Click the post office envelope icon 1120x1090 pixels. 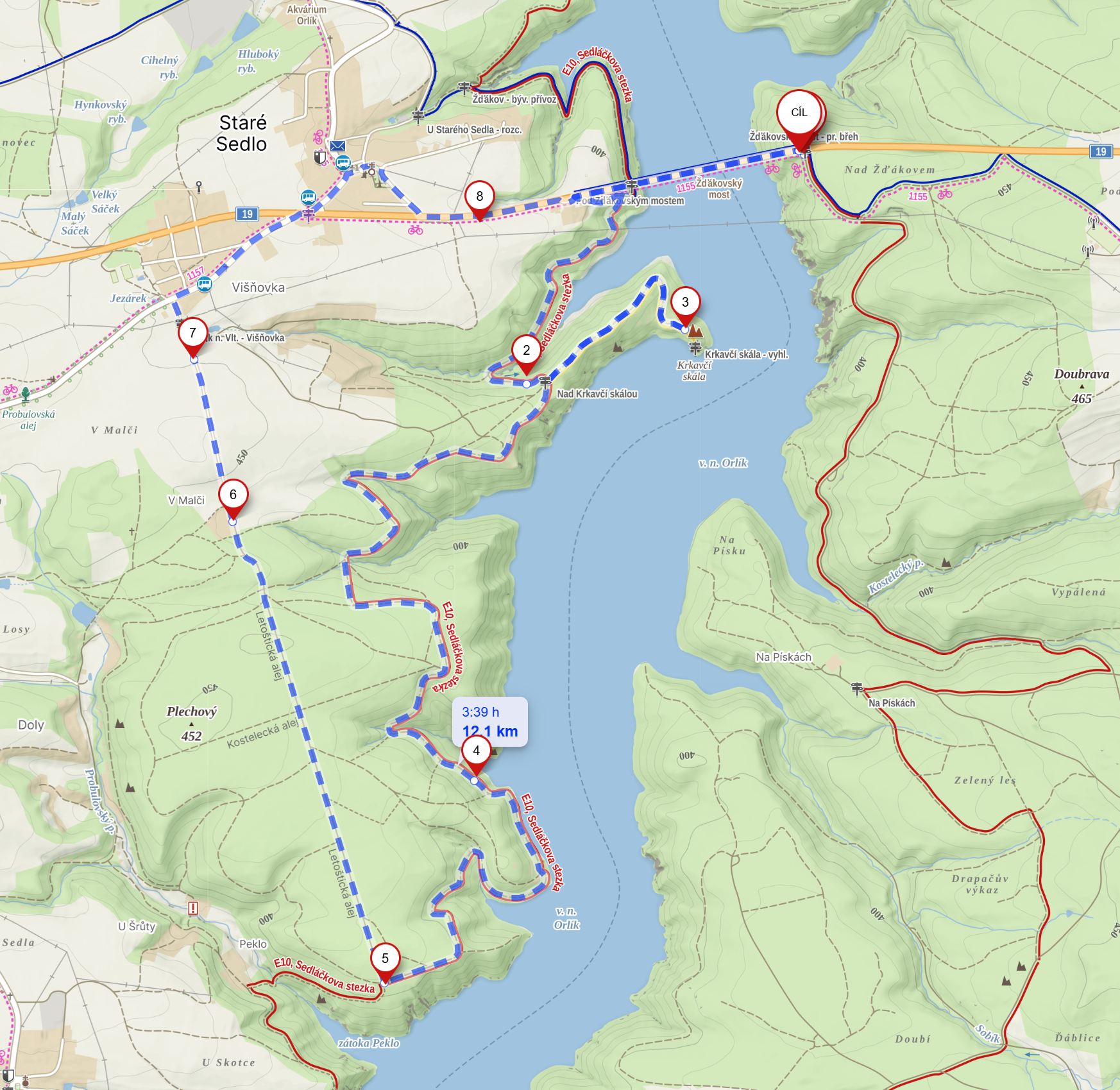(337, 146)
